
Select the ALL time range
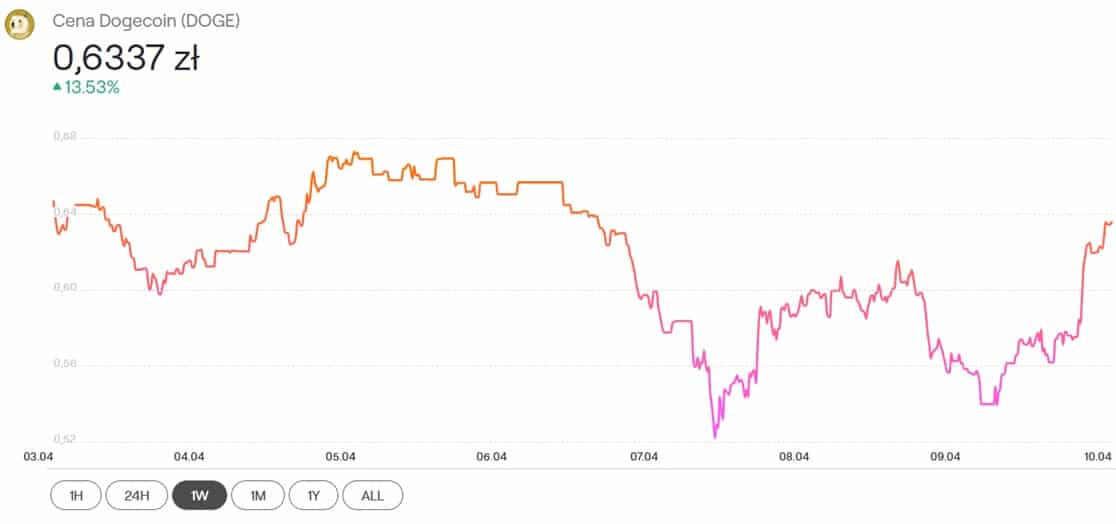pyautogui.click(x=372, y=496)
